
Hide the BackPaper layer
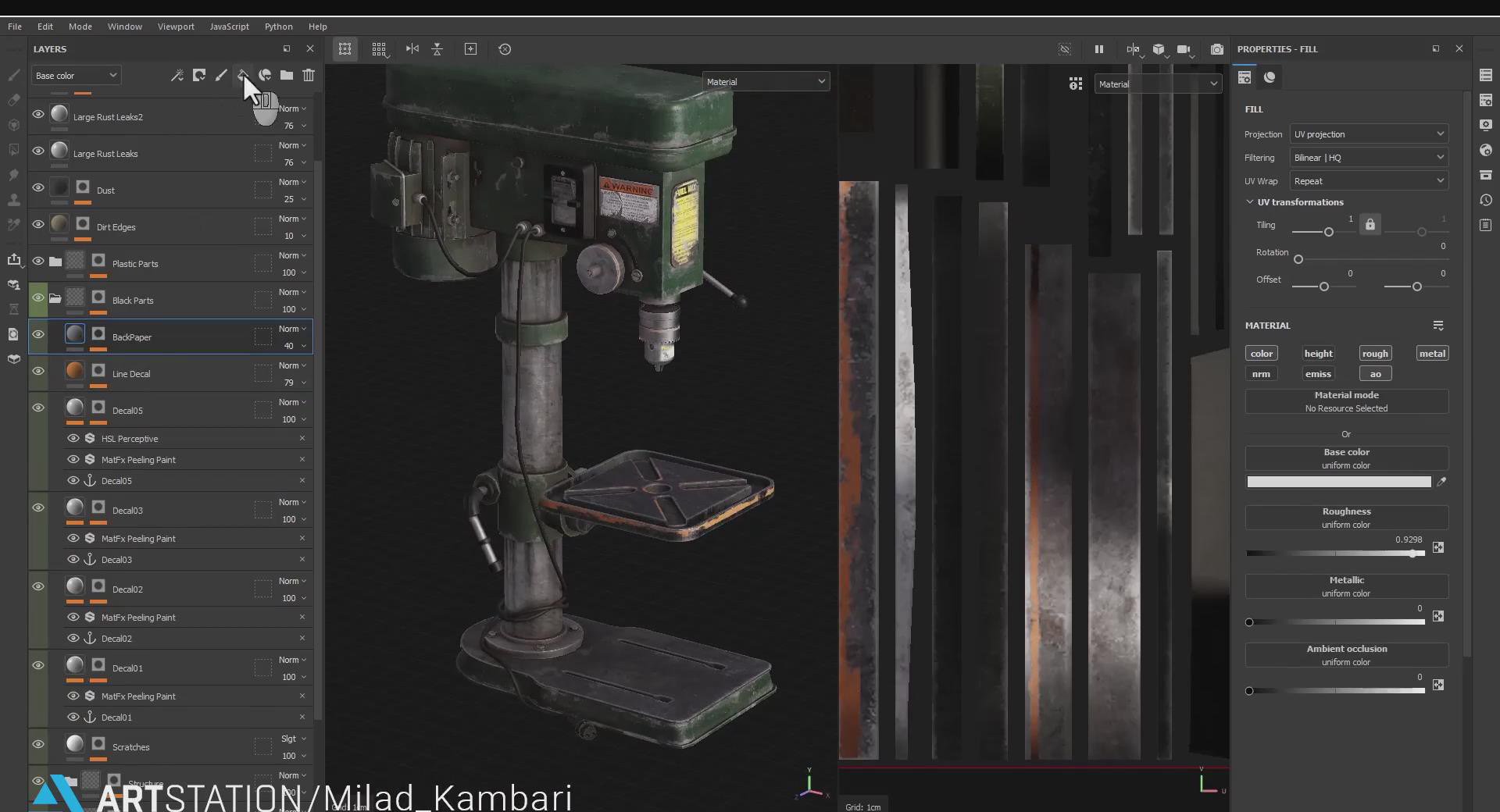click(x=37, y=334)
